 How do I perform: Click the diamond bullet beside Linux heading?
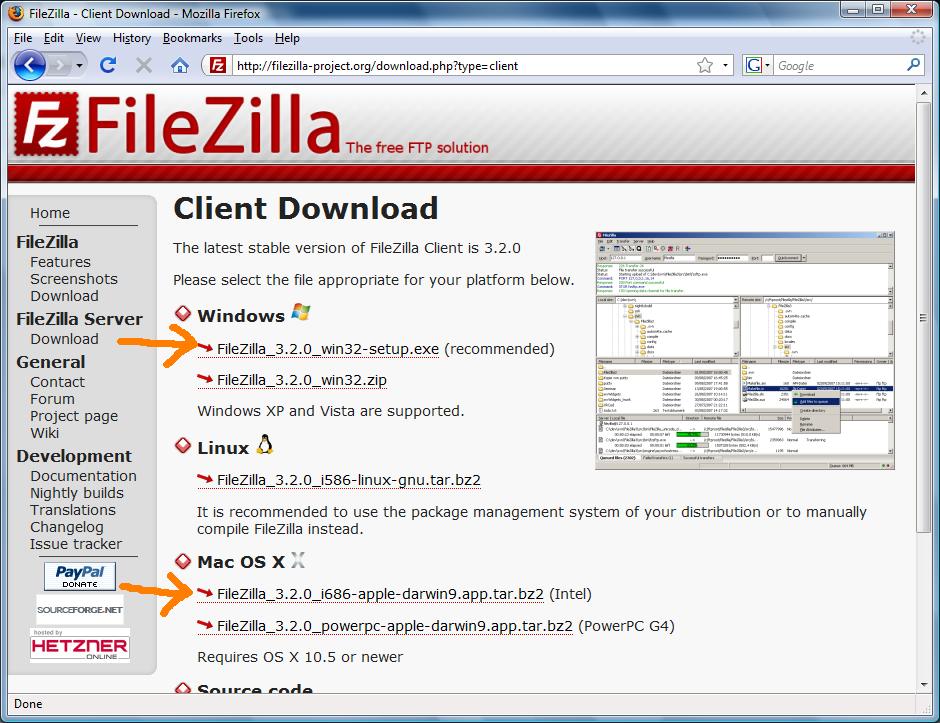[x=183, y=445]
